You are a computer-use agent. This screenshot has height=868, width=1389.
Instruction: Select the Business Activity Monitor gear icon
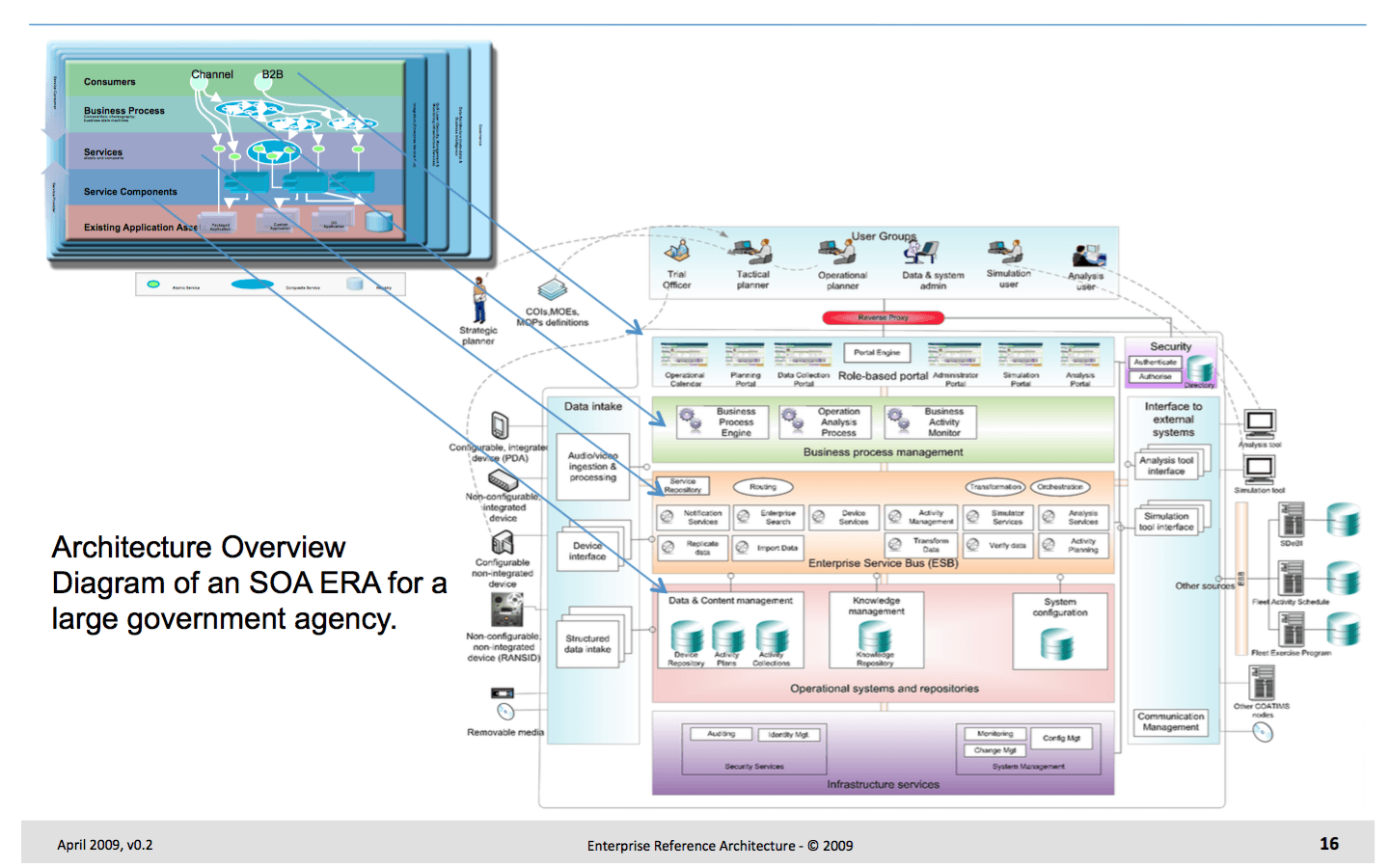[x=897, y=419]
